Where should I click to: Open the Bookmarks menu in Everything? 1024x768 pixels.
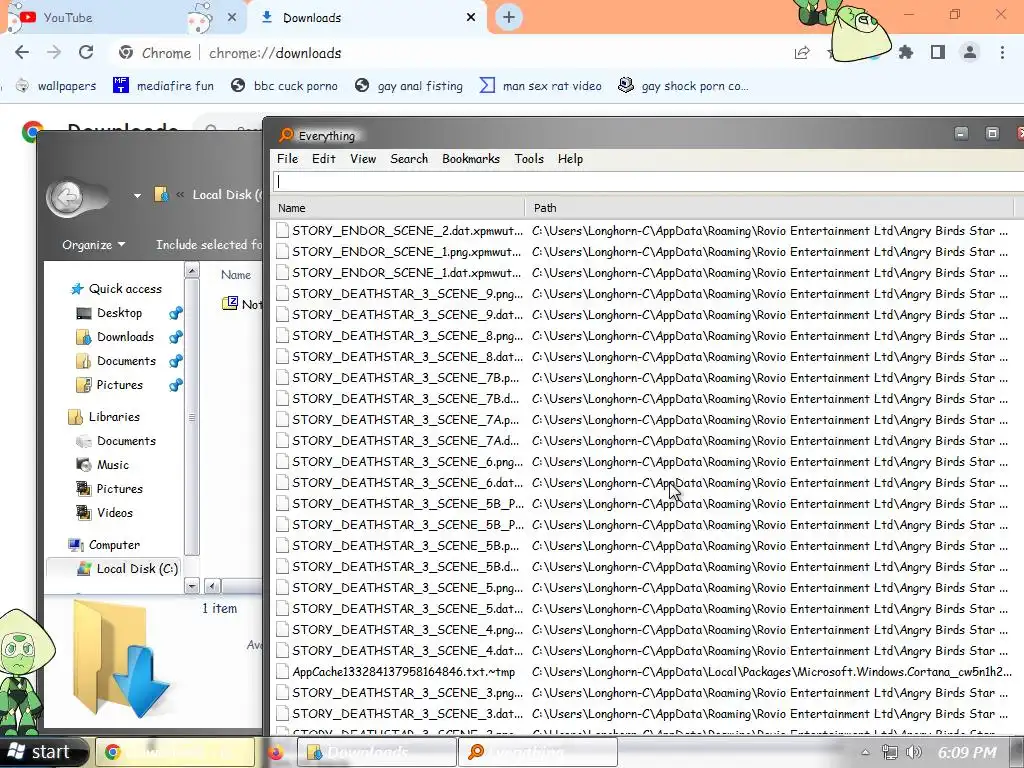pos(471,159)
